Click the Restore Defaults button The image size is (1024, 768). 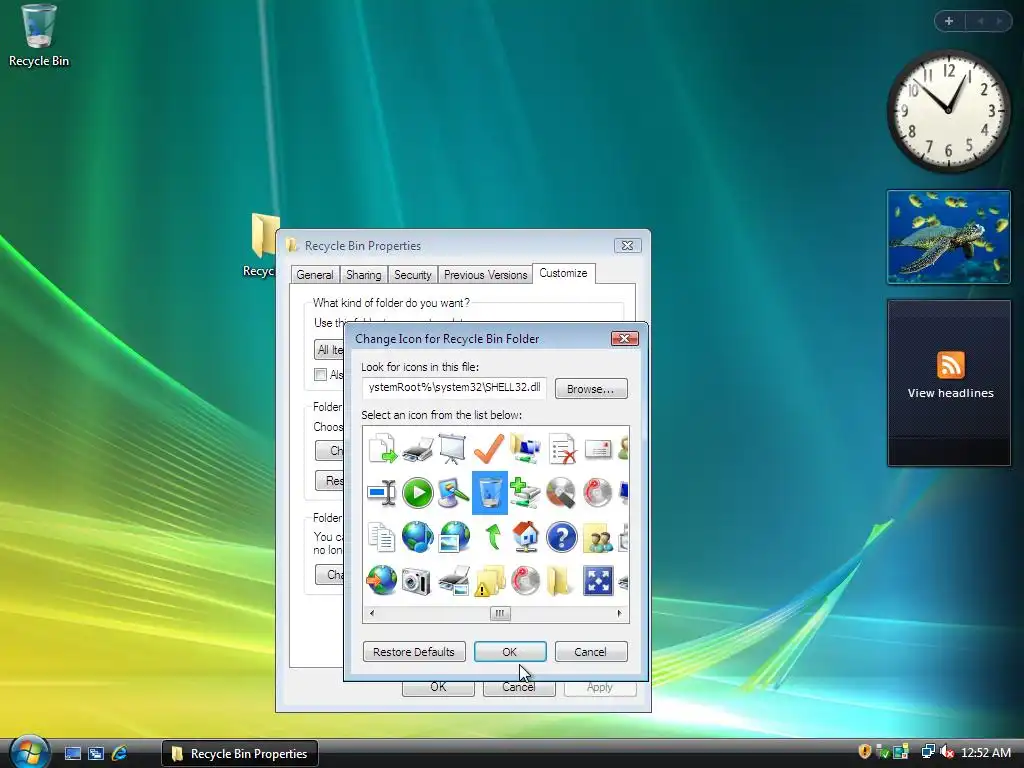(414, 652)
